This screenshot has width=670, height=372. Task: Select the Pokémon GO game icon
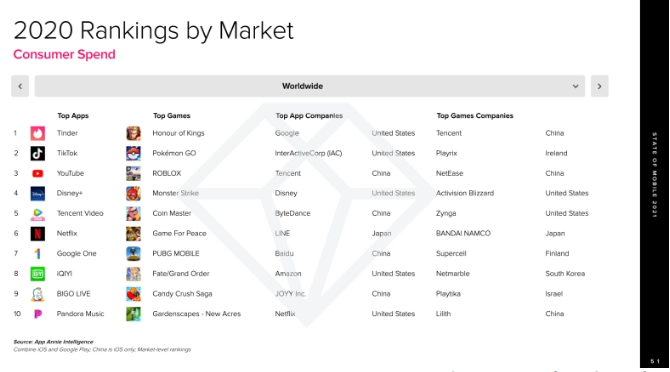(x=133, y=153)
